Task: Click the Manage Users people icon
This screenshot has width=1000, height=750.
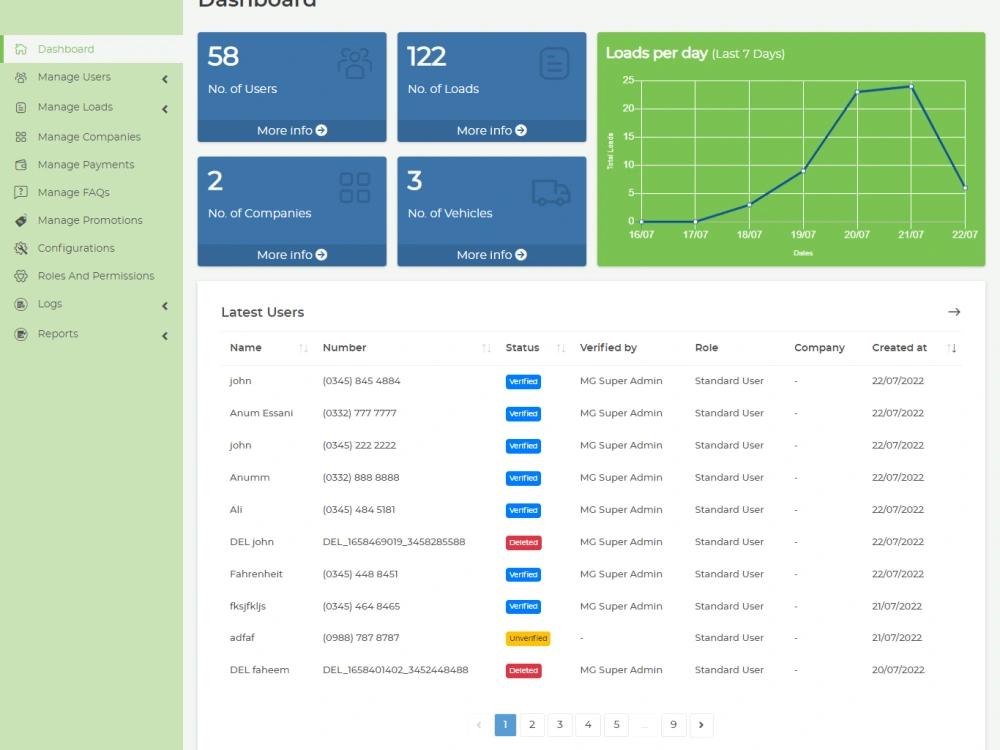Action: 21,77
